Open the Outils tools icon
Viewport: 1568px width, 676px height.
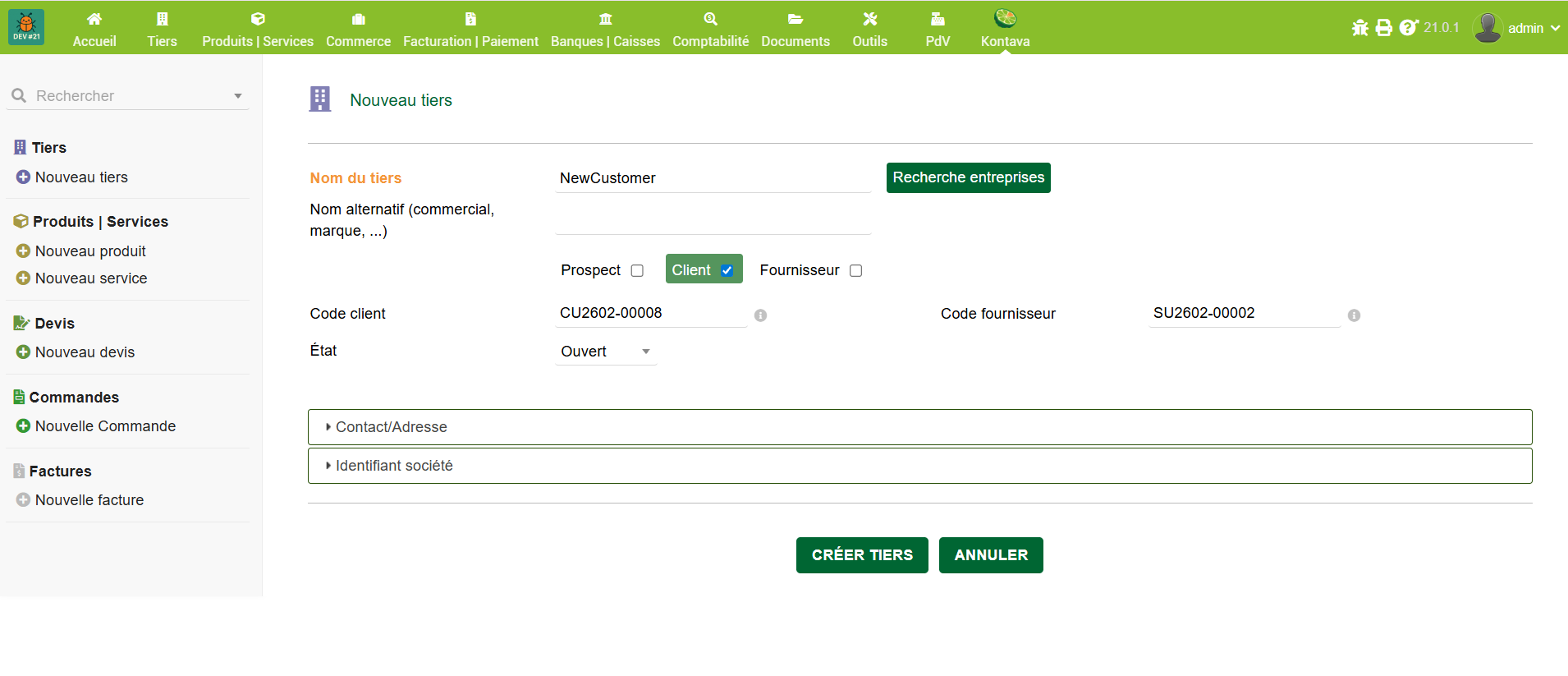tap(870, 19)
